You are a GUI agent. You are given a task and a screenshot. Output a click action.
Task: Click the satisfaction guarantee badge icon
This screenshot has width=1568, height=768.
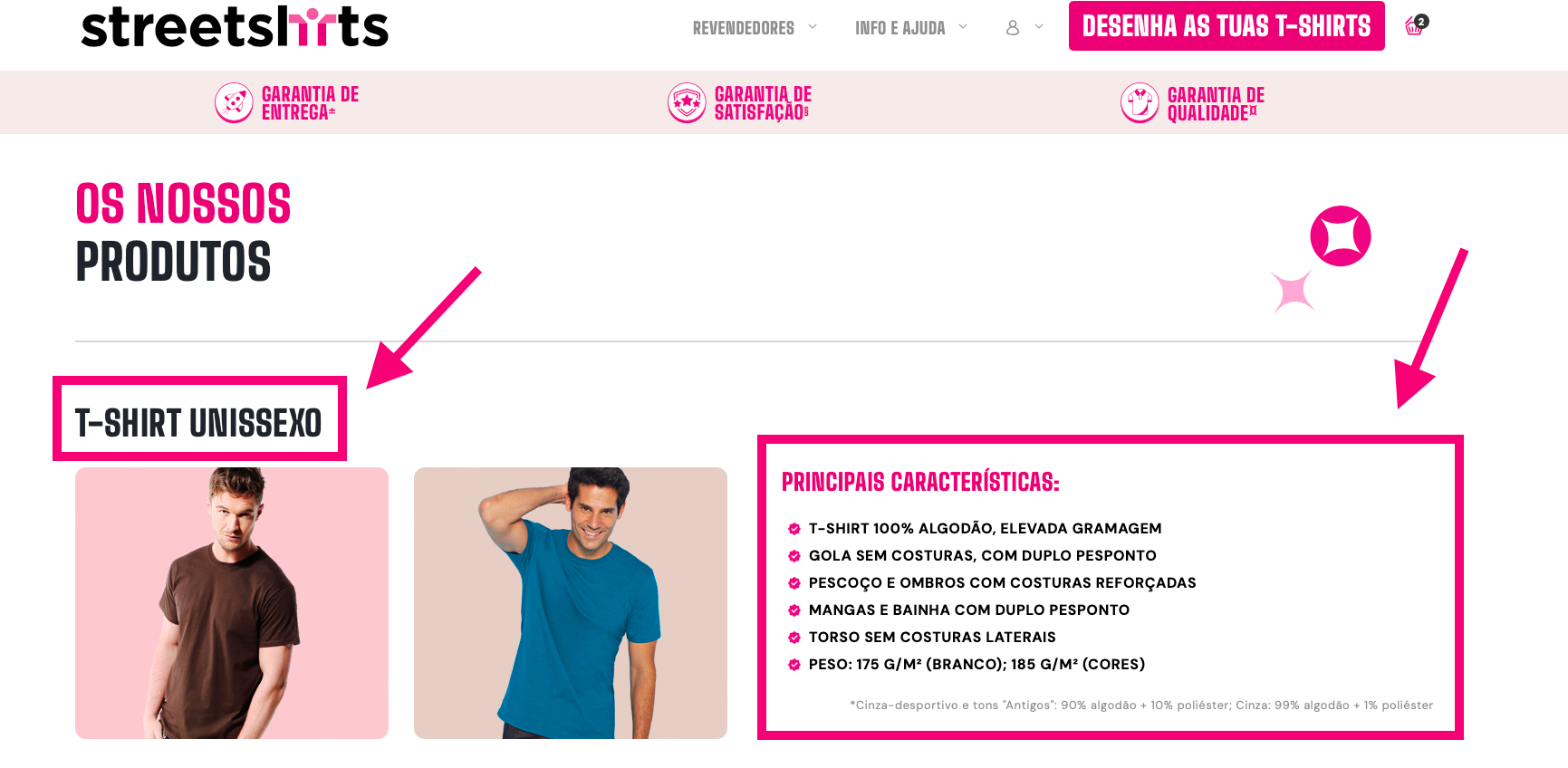tap(687, 102)
